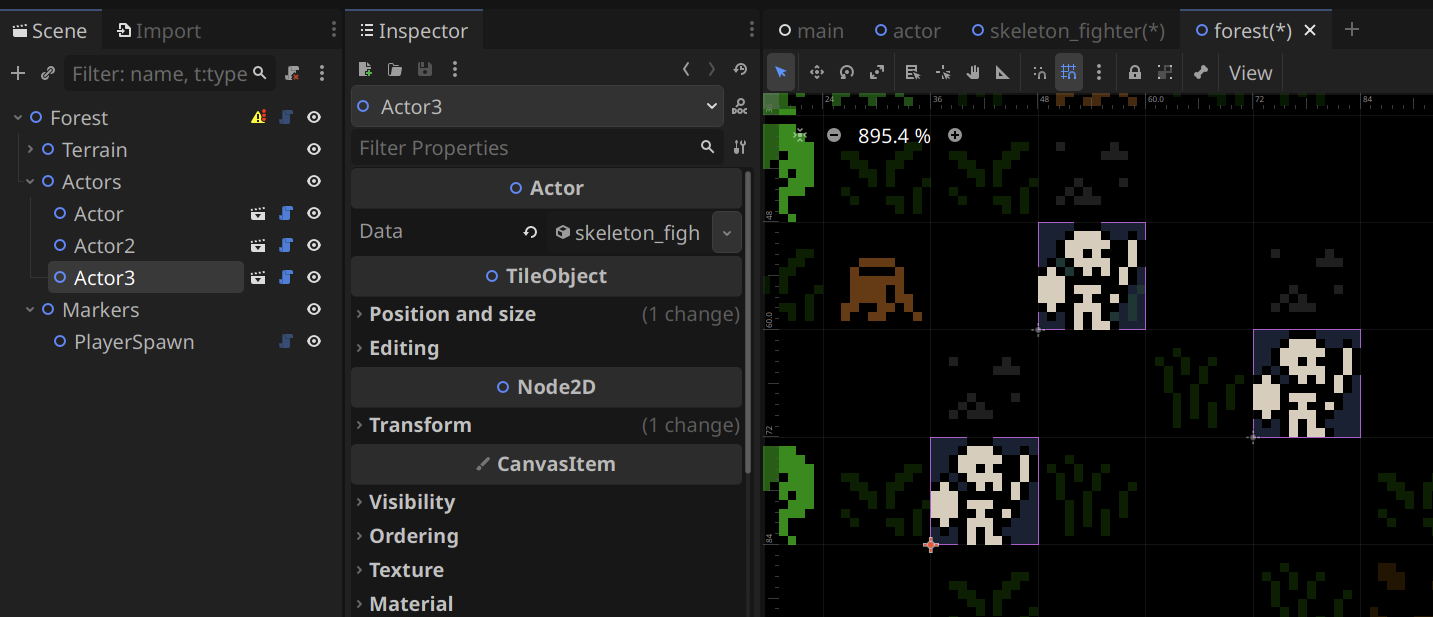Viewport: 1433px width, 617px height.
Task: Select the Actor2 node in the scene tree
Action: (105, 245)
